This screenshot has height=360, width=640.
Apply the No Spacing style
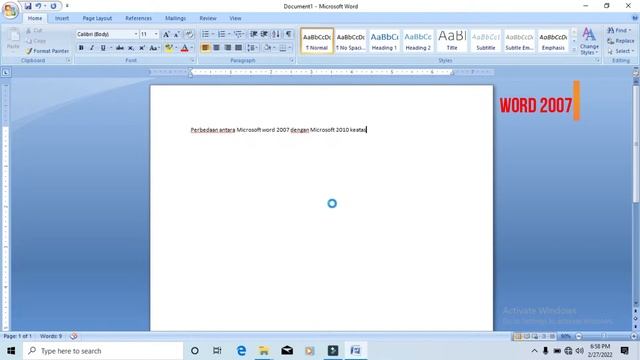(x=350, y=40)
